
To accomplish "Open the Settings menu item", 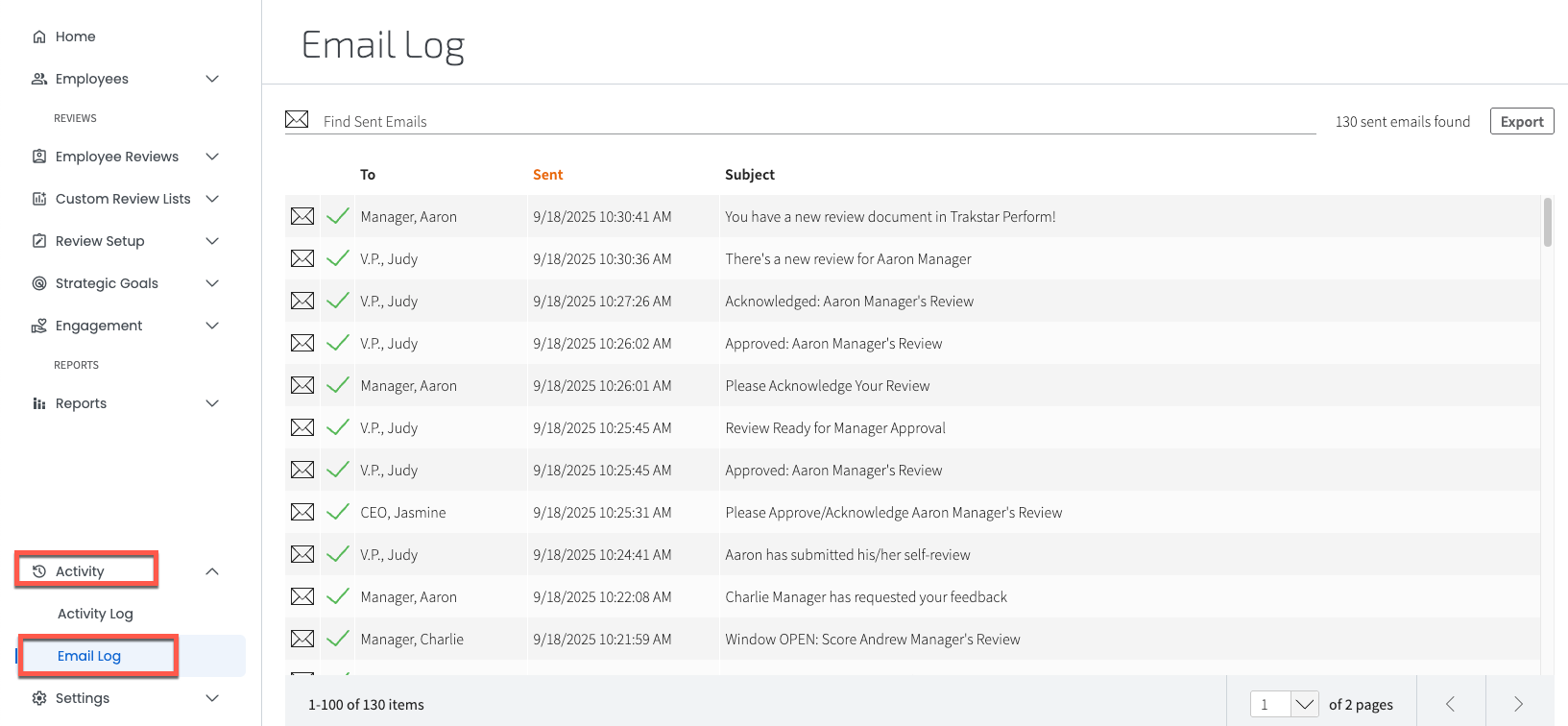I will 83,698.
